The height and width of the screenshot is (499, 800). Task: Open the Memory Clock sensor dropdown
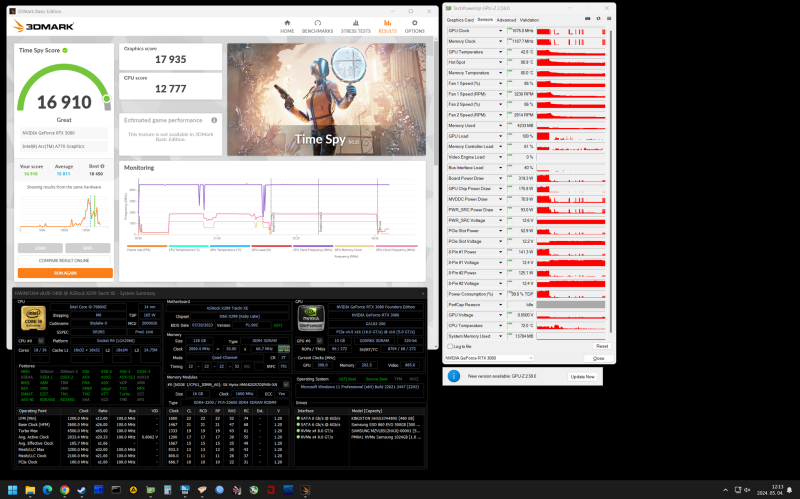(500, 41)
